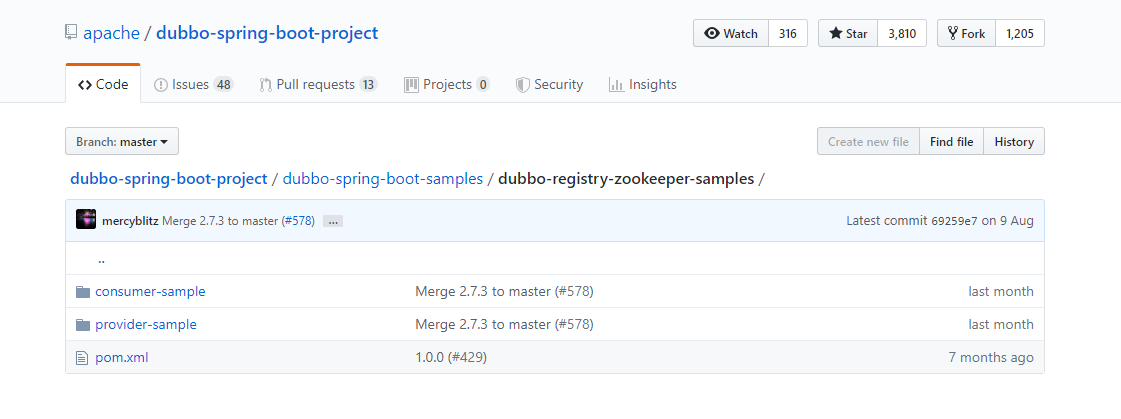Open the Branch: master dropdown
1121x419 pixels.
[122, 142]
